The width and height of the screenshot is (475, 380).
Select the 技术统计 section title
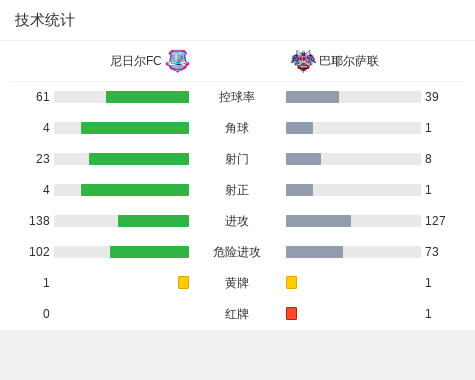click(x=45, y=20)
